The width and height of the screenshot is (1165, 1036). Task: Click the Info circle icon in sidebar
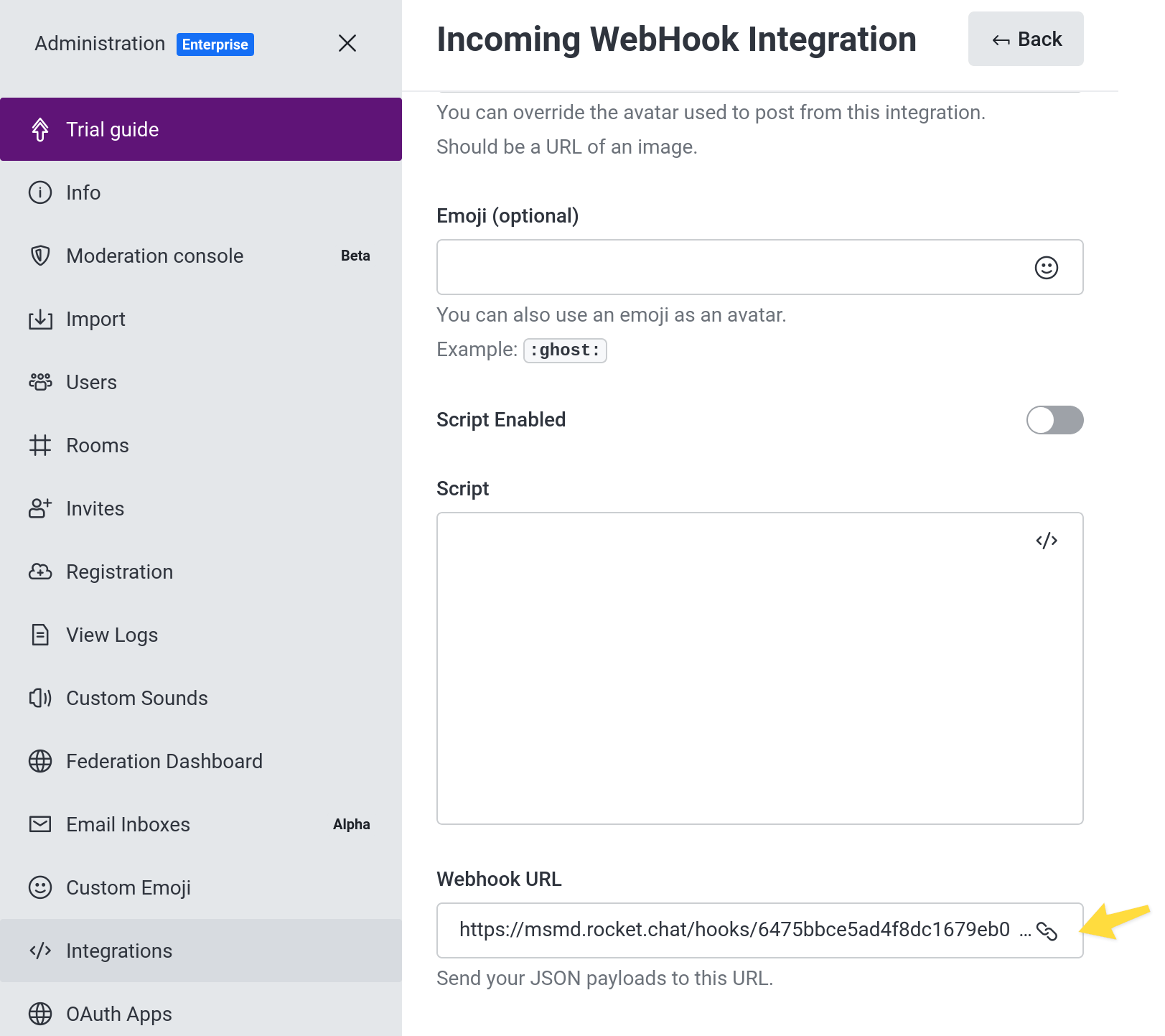pos(40,193)
